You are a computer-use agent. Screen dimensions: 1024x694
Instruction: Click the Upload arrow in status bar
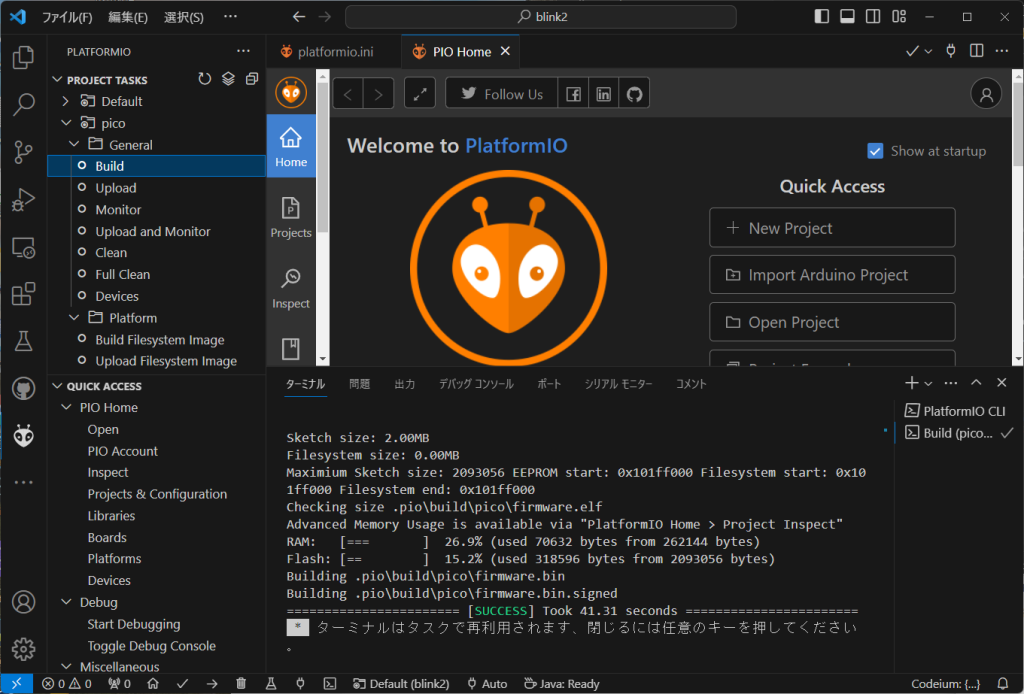click(x=212, y=684)
